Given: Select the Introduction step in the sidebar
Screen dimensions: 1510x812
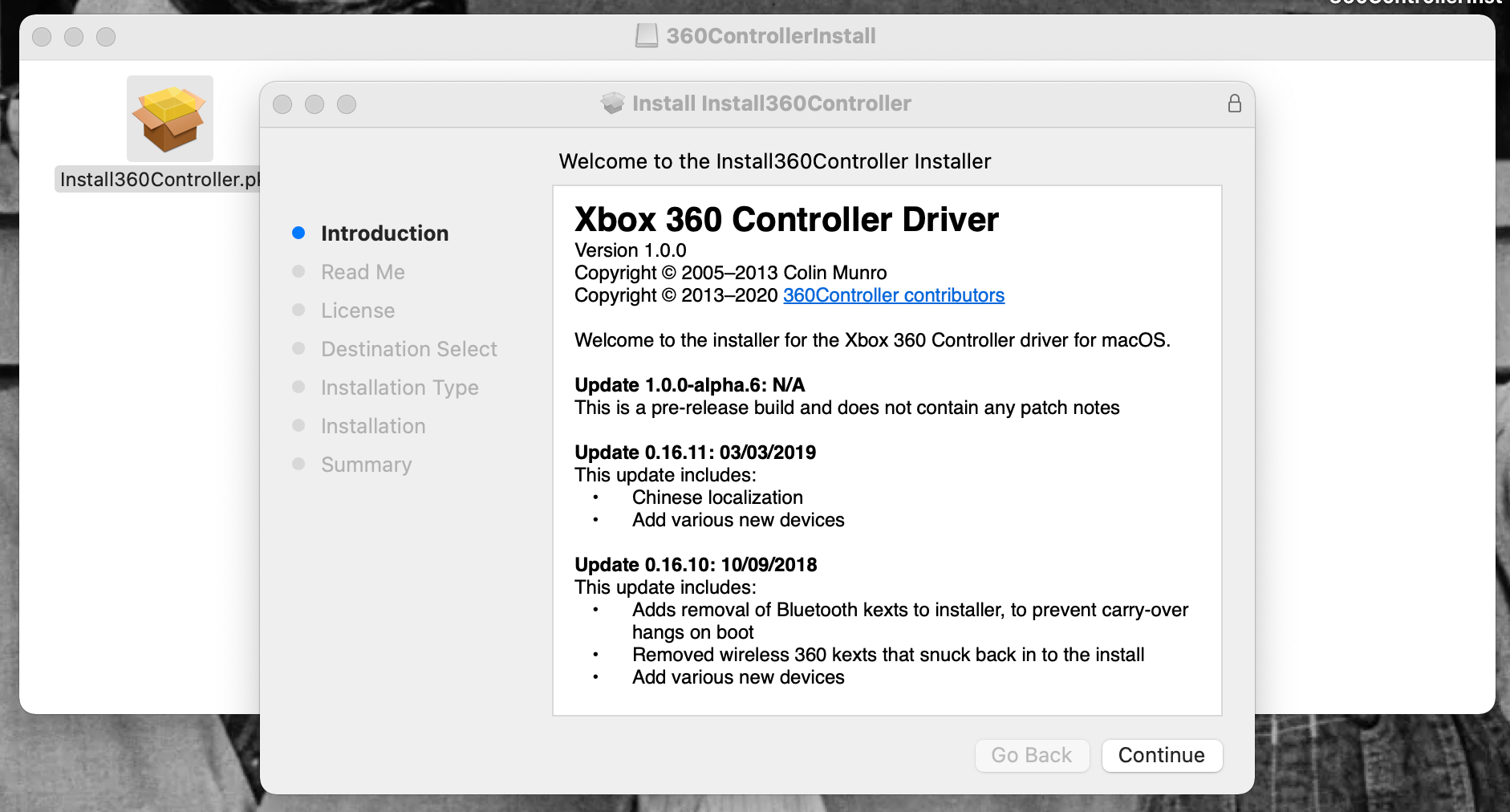Looking at the screenshot, I should (384, 233).
